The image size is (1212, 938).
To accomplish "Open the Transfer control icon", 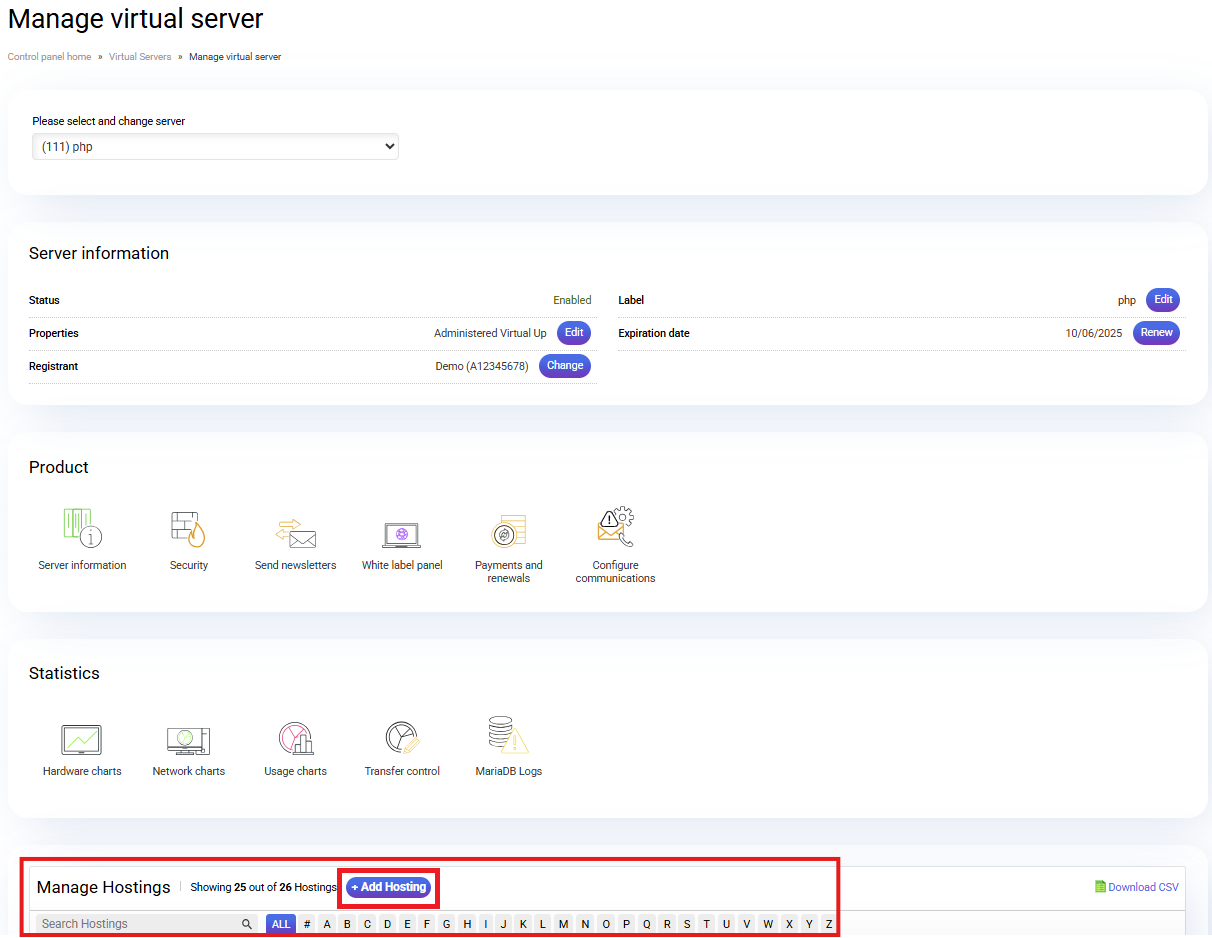I will click(x=402, y=740).
